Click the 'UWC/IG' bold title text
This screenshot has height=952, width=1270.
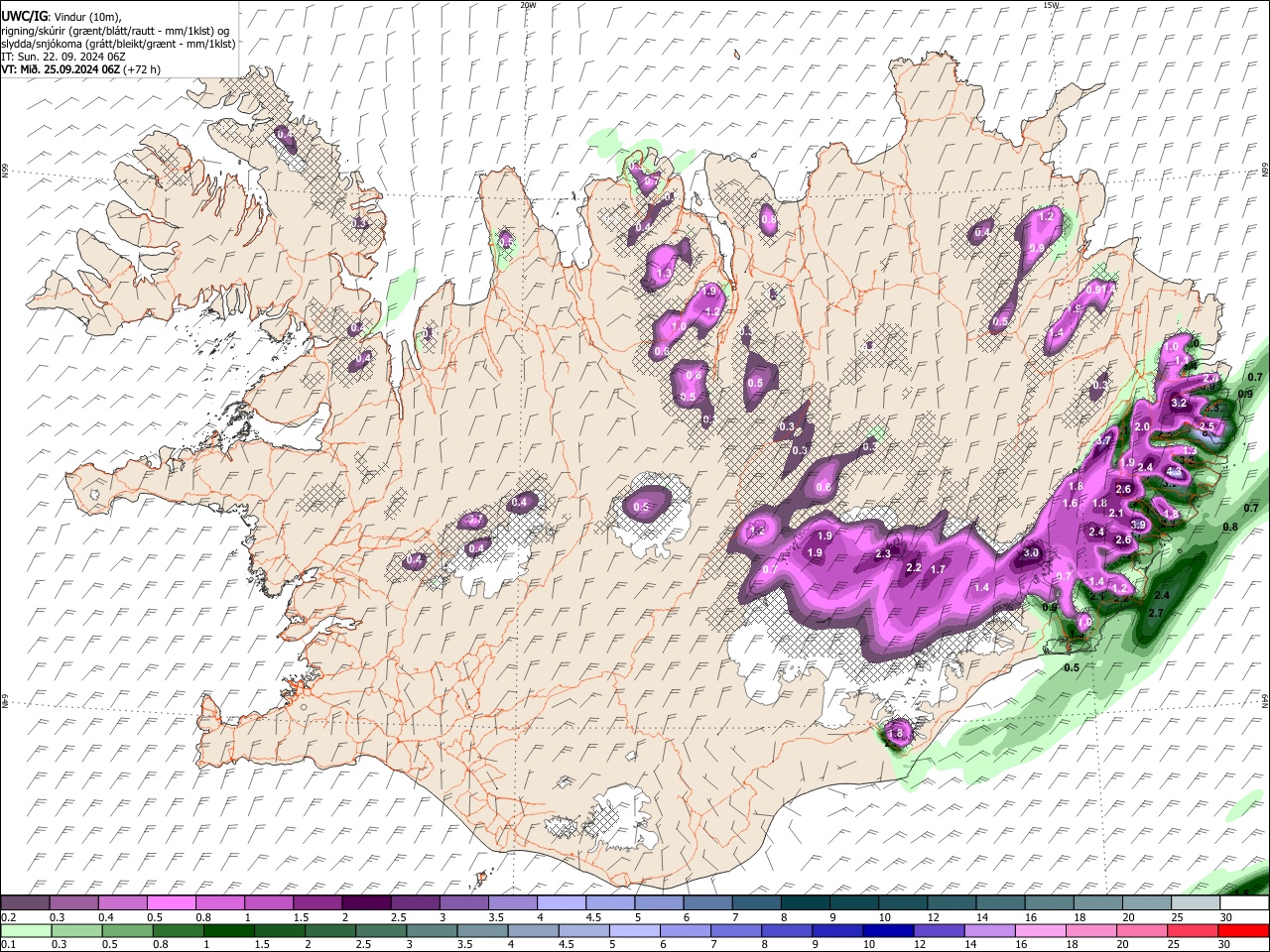[25, 16]
